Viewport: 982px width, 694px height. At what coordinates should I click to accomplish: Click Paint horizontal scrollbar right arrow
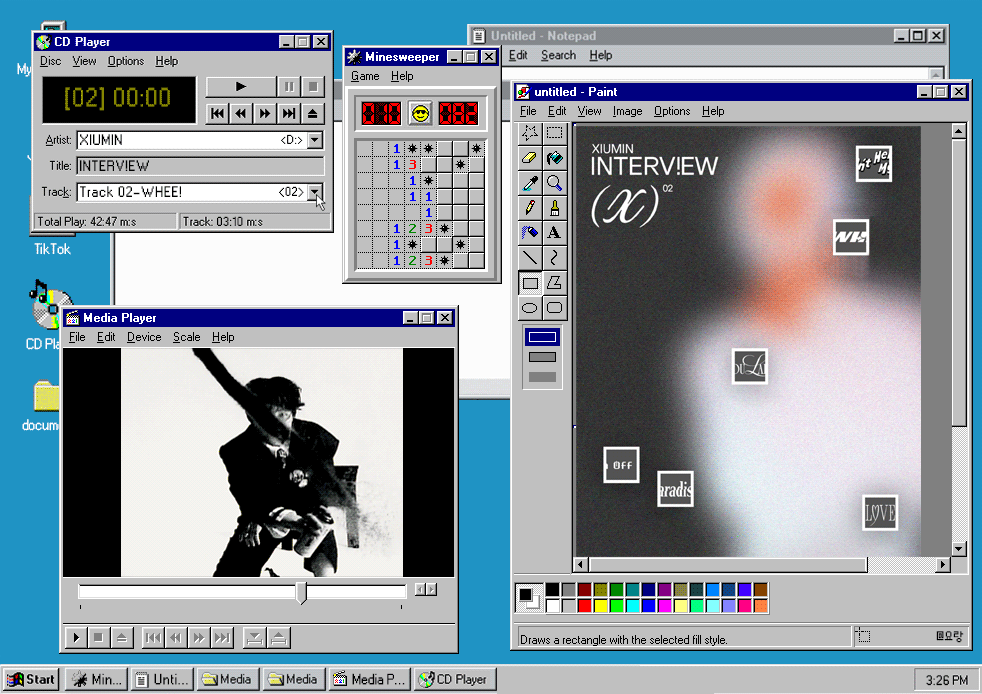click(943, 564)
